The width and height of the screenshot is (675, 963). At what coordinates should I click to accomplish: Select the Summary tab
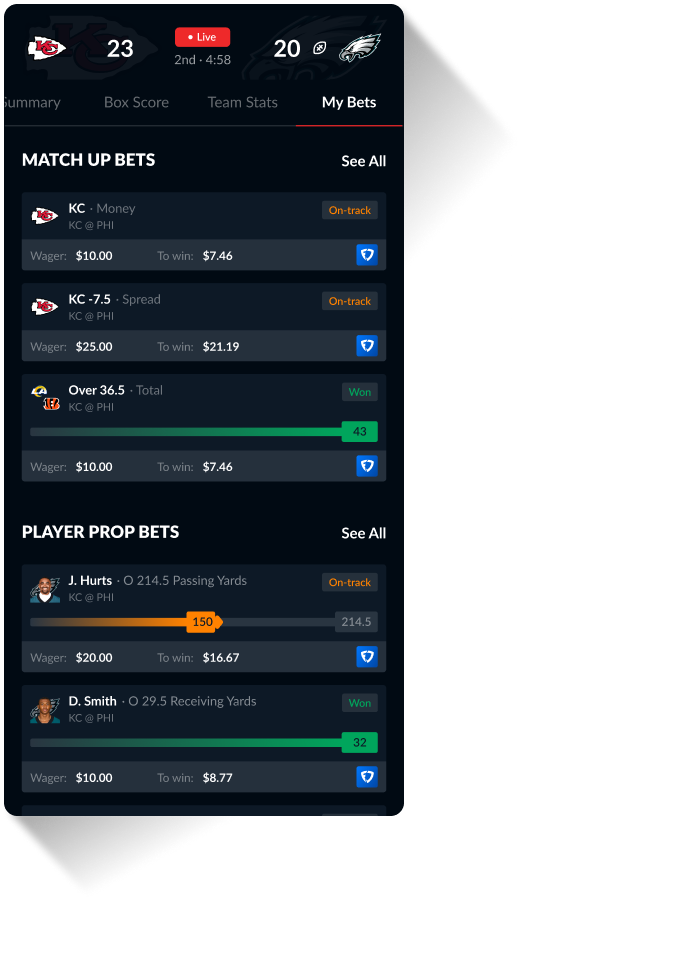[x=30, y=102]
